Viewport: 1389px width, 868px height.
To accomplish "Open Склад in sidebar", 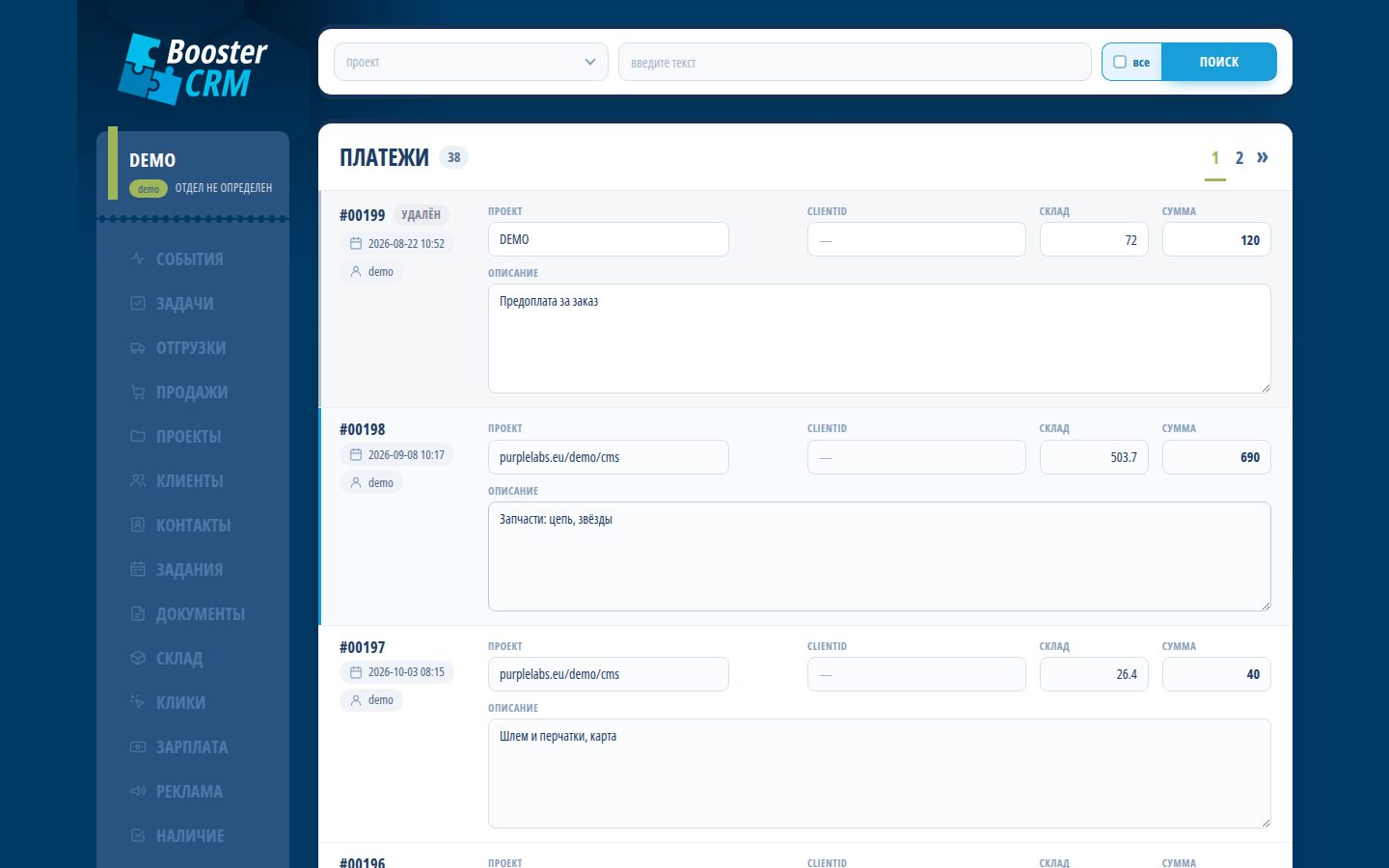I will pyautogui.click(x=179, y=658).
